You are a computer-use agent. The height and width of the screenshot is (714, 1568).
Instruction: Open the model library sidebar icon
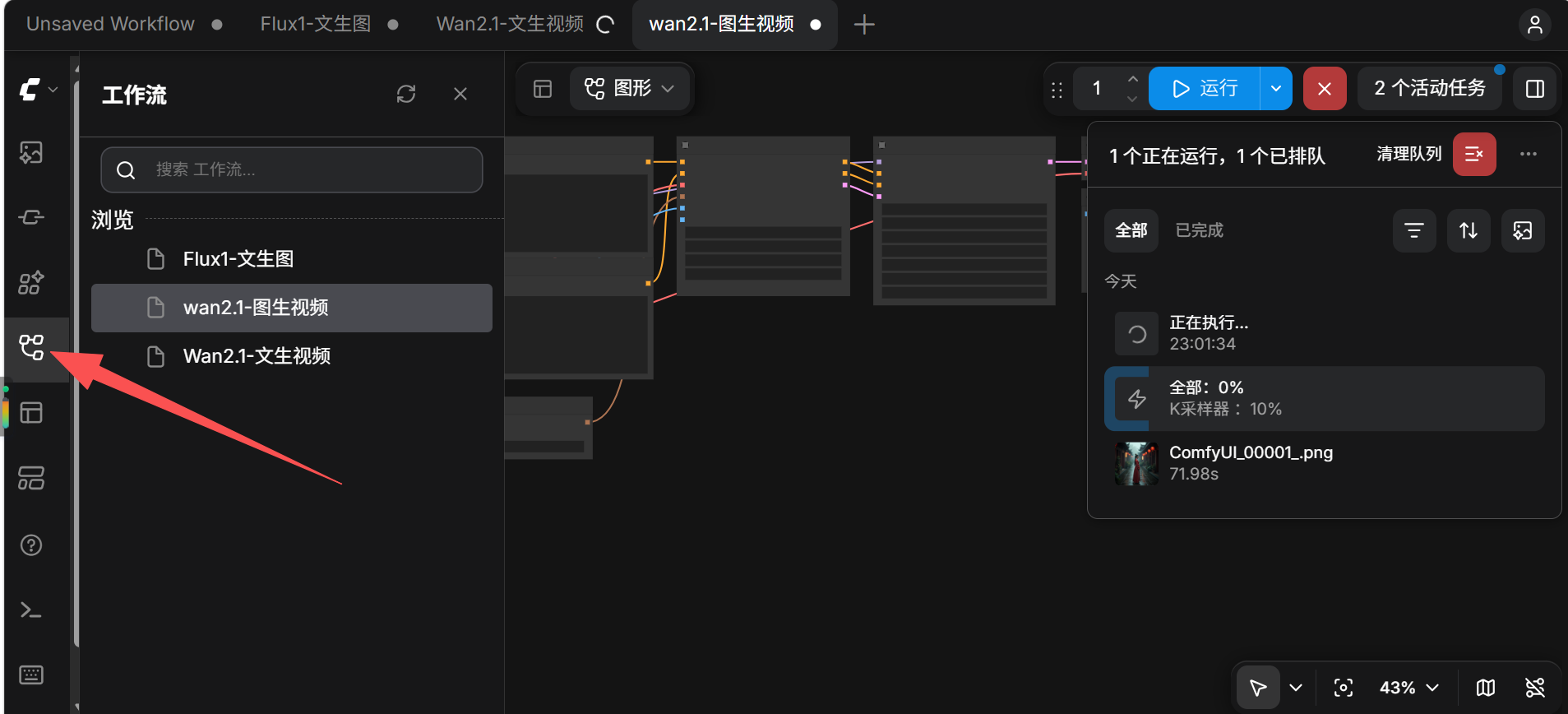pos(31,282)
